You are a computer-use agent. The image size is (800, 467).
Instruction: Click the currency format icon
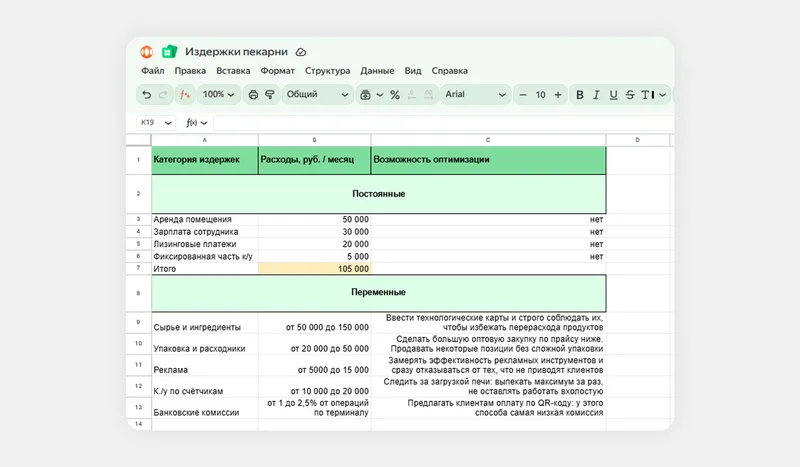[x=365, y=94]
